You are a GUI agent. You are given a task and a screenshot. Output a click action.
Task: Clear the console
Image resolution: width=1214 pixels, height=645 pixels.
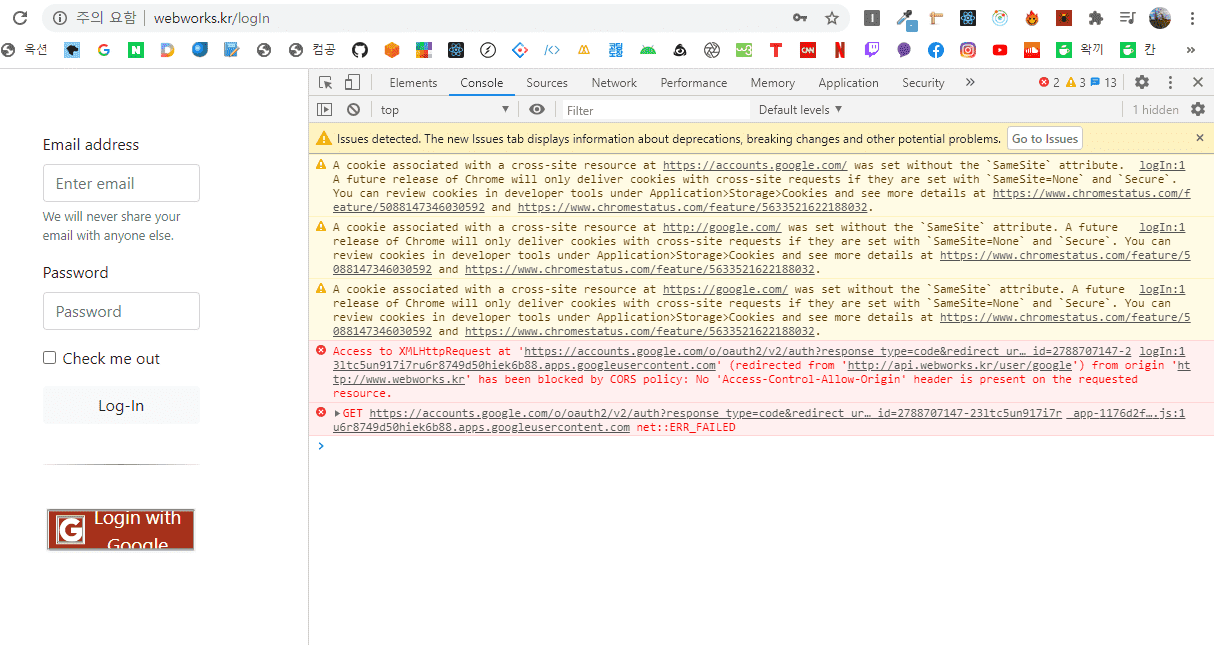(353, 110)
